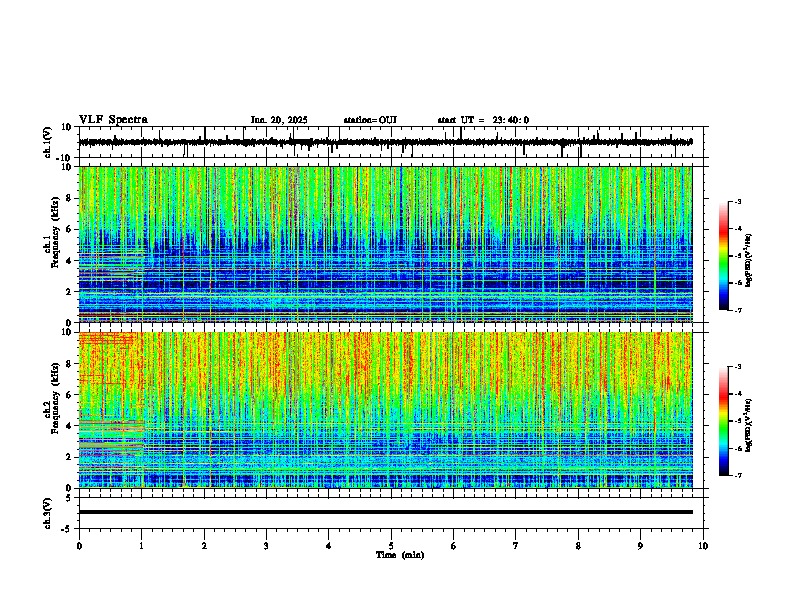This screenshot has width=792, height=612.
Task: Click the "ch.1(V)" waveform axis label
Action: tap(48, 142)
